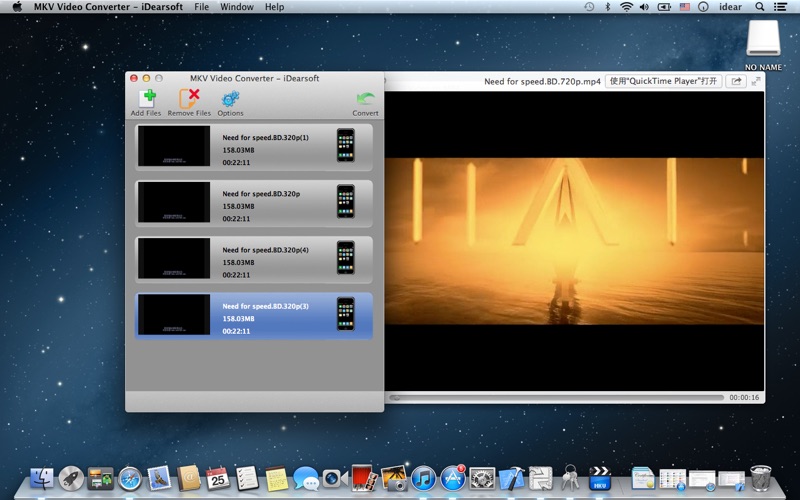Select video thumbnail of Need for speed.BD.320p(1)
The width and height of the screenshot is (800, 500).
coord(174,146)
